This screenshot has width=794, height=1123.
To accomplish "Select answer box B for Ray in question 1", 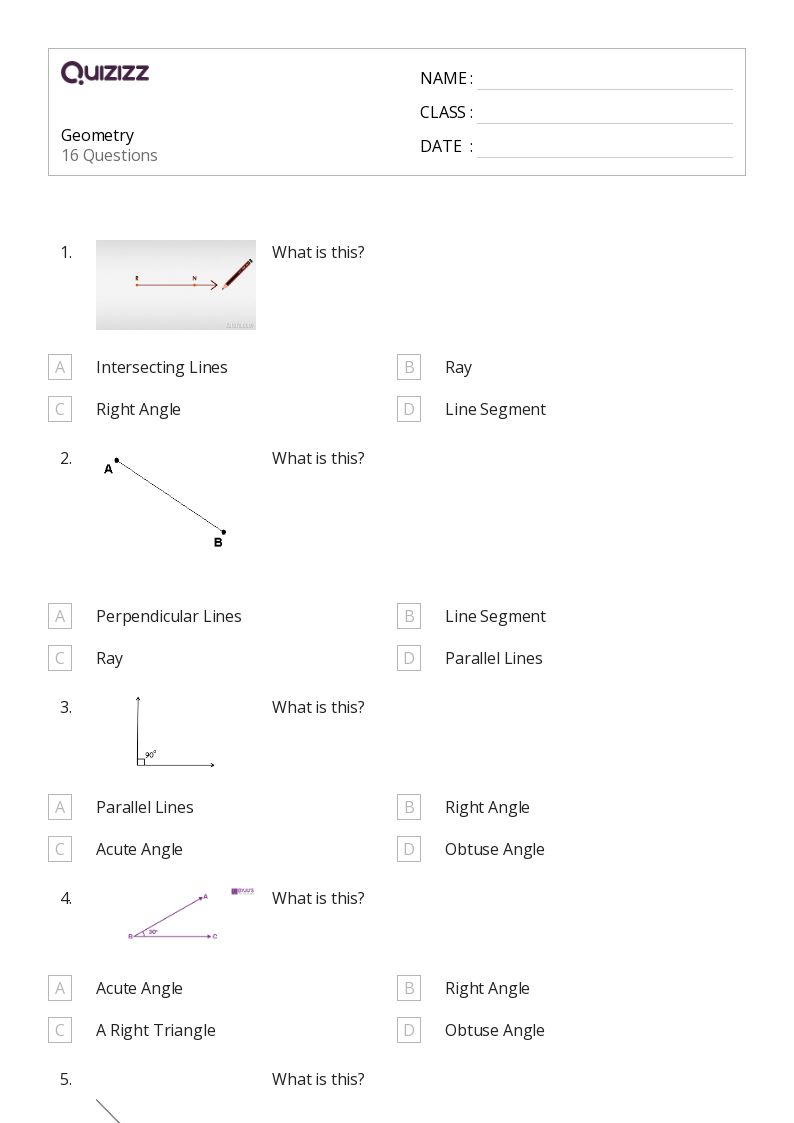I will tap(409, 367).
